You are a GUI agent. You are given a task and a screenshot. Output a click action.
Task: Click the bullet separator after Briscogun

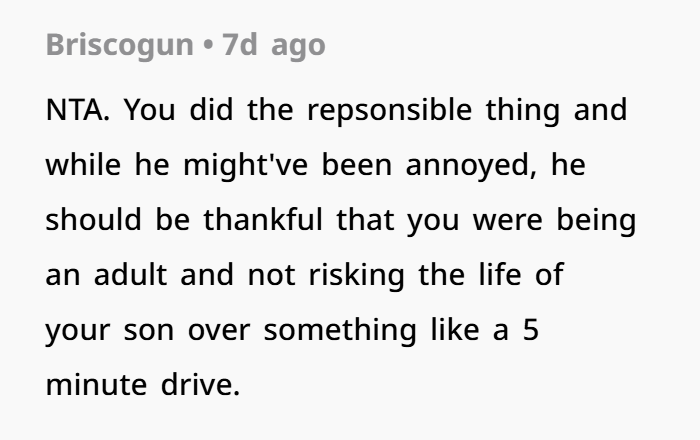point(207,46)
